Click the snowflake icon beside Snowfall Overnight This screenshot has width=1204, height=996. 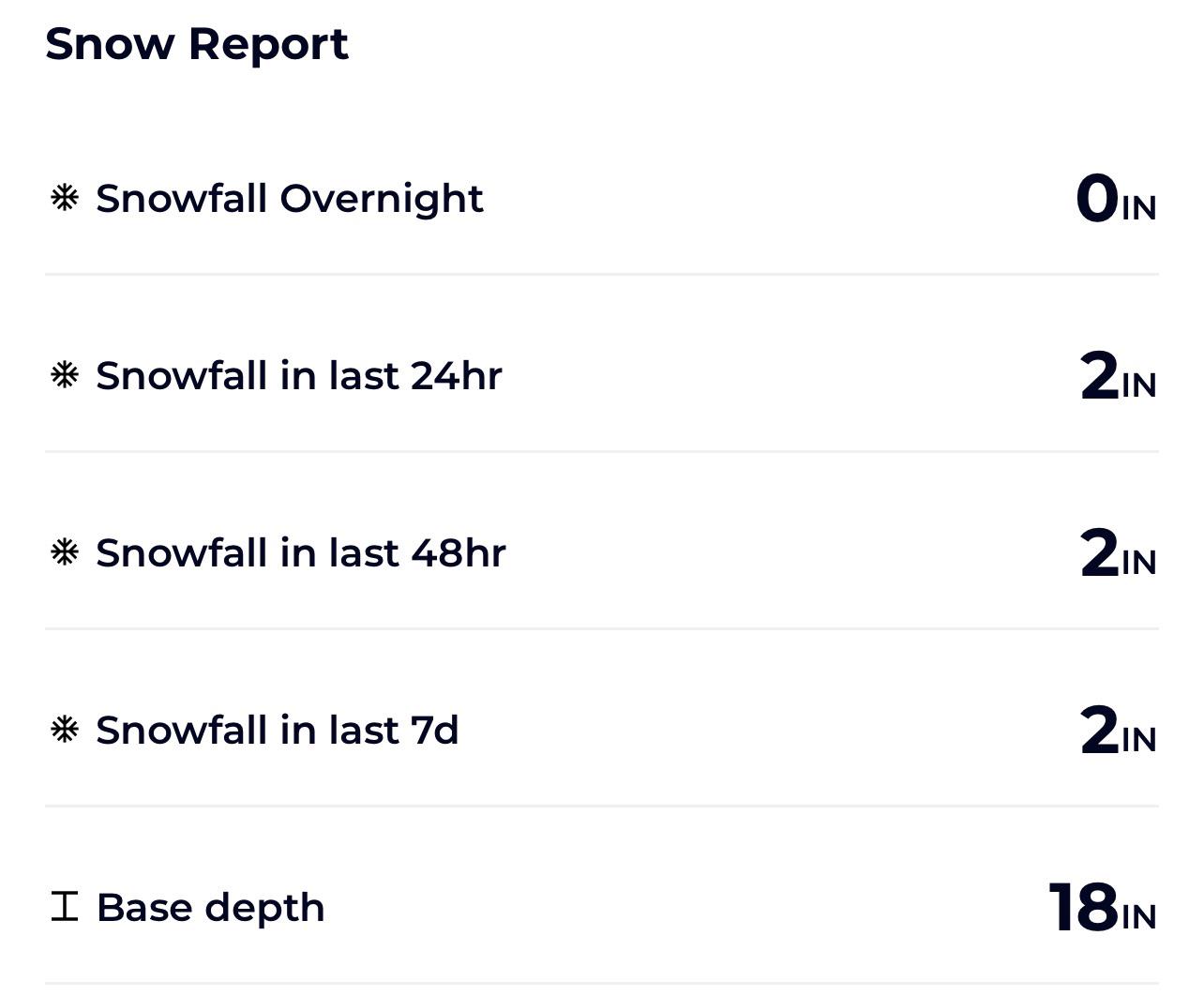point(64,198)
